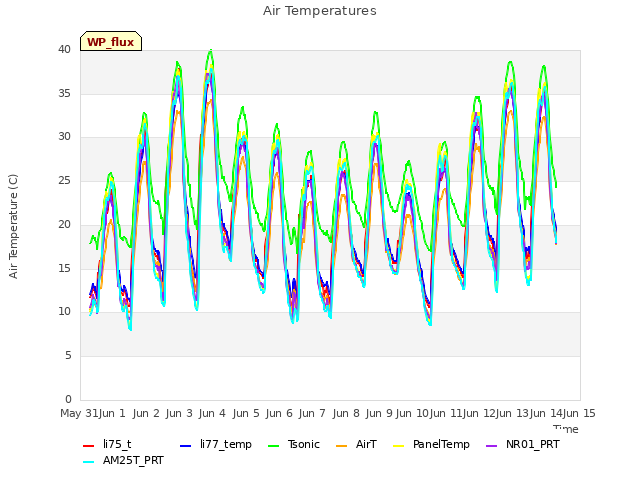Click the cyan AM25T_PRT legend color marker
The height and width of the screenshot is (480, 640).
pyautogui.click(x=89, y=462)
